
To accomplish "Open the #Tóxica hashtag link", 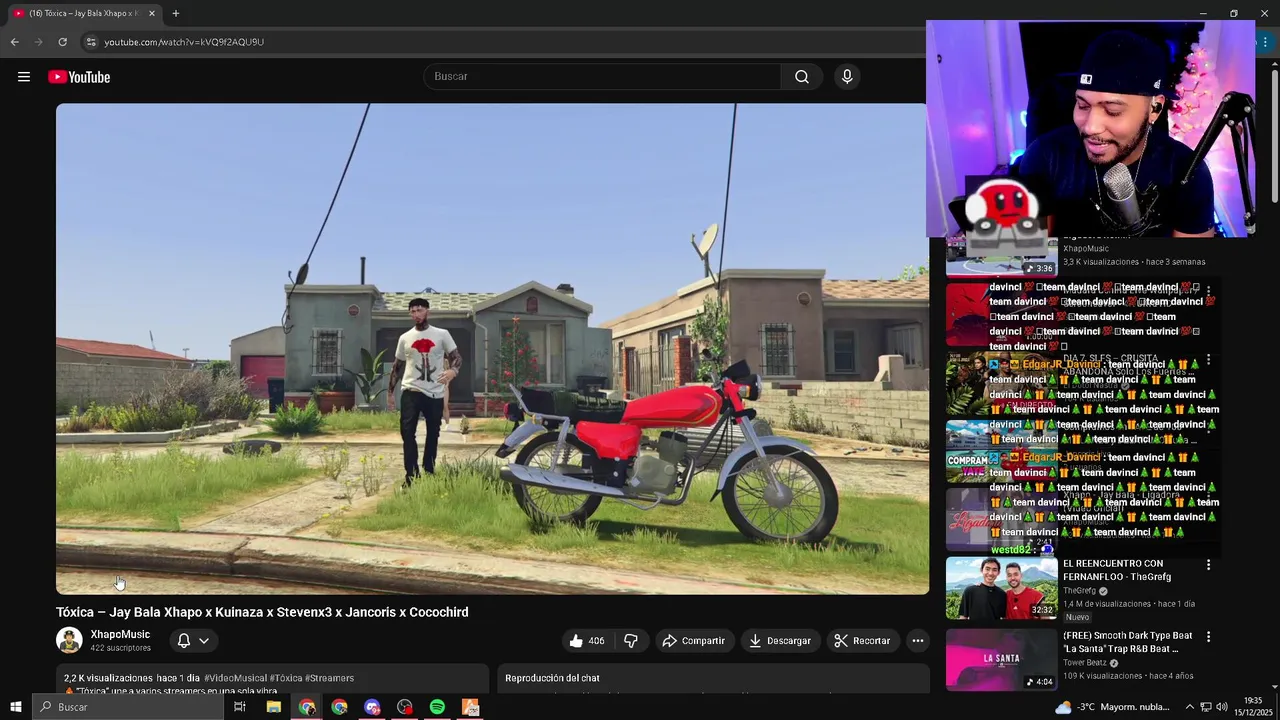I will (x=285, y=678).
